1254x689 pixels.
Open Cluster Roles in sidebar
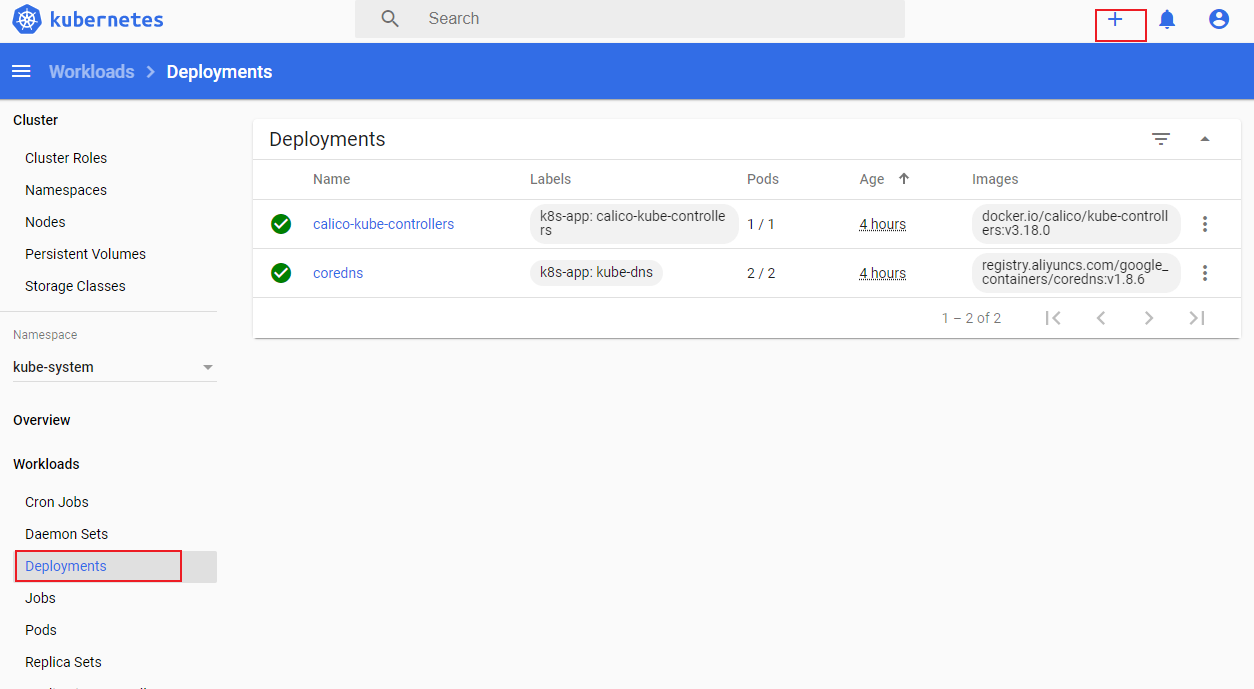coord(66,158)
